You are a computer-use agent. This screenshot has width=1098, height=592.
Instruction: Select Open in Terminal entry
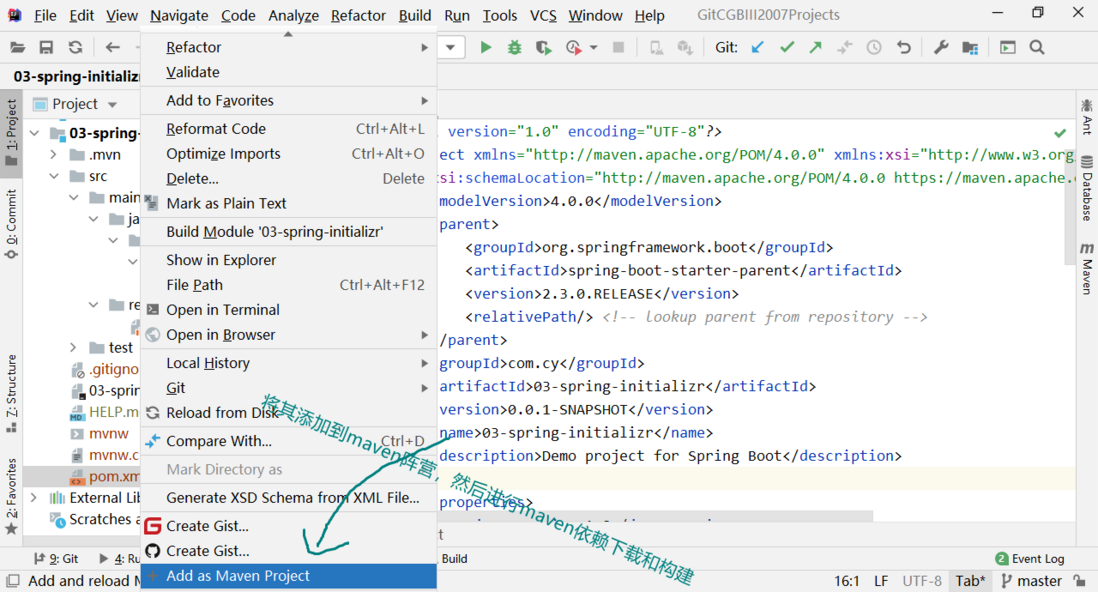pos(289,310)
